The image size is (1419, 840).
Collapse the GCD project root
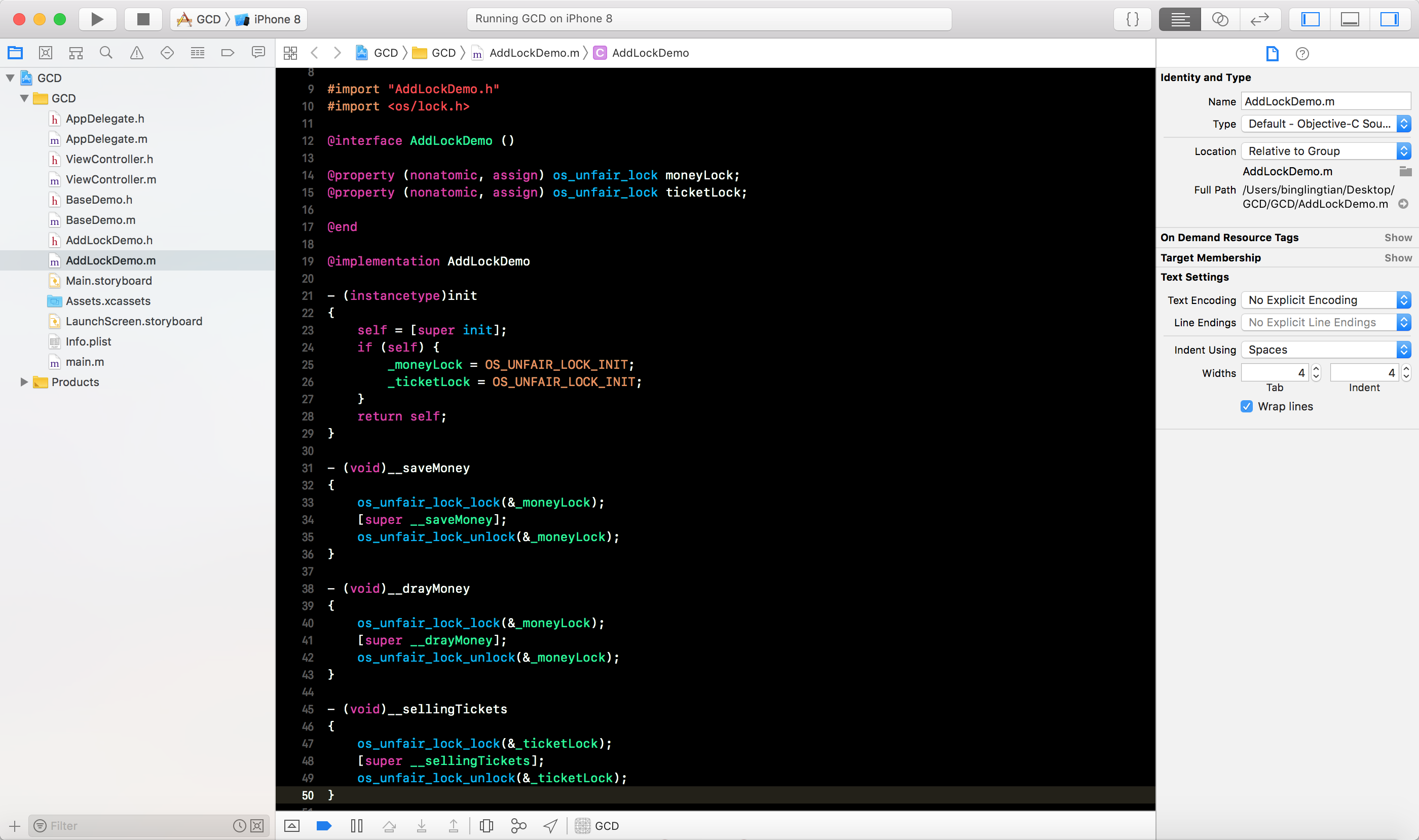tap(10, 78)
